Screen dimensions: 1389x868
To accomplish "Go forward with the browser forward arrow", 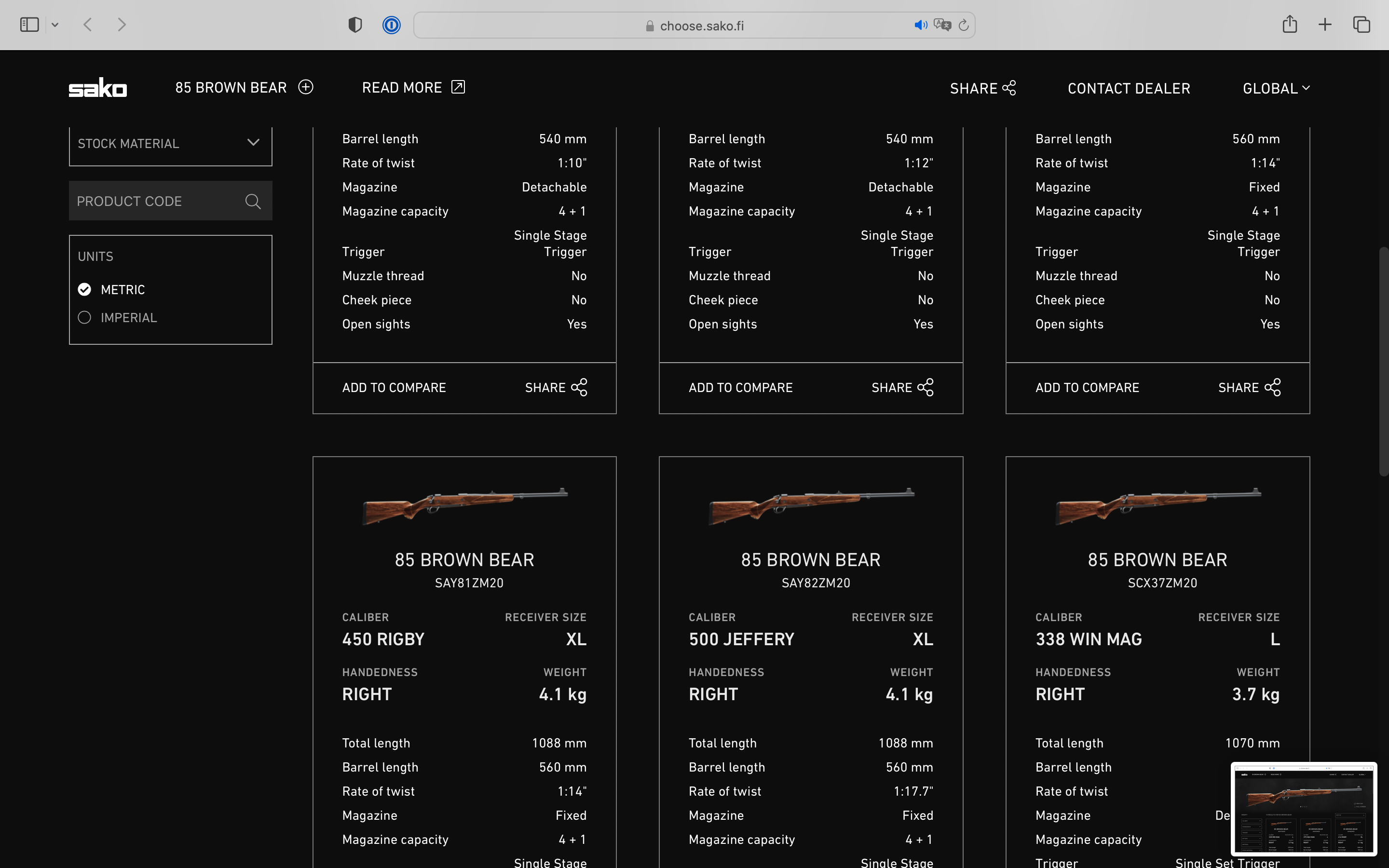I will coord(122,25).
